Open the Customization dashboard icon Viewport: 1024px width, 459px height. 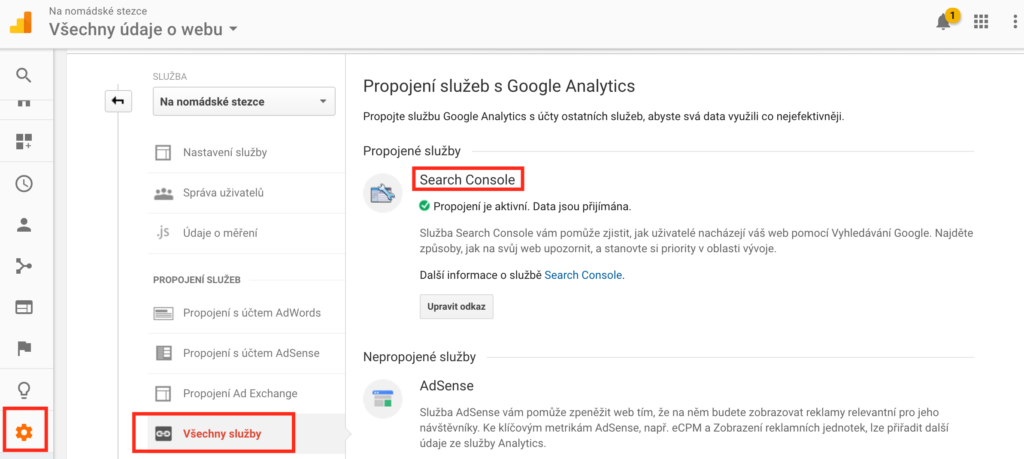point(24,142)
